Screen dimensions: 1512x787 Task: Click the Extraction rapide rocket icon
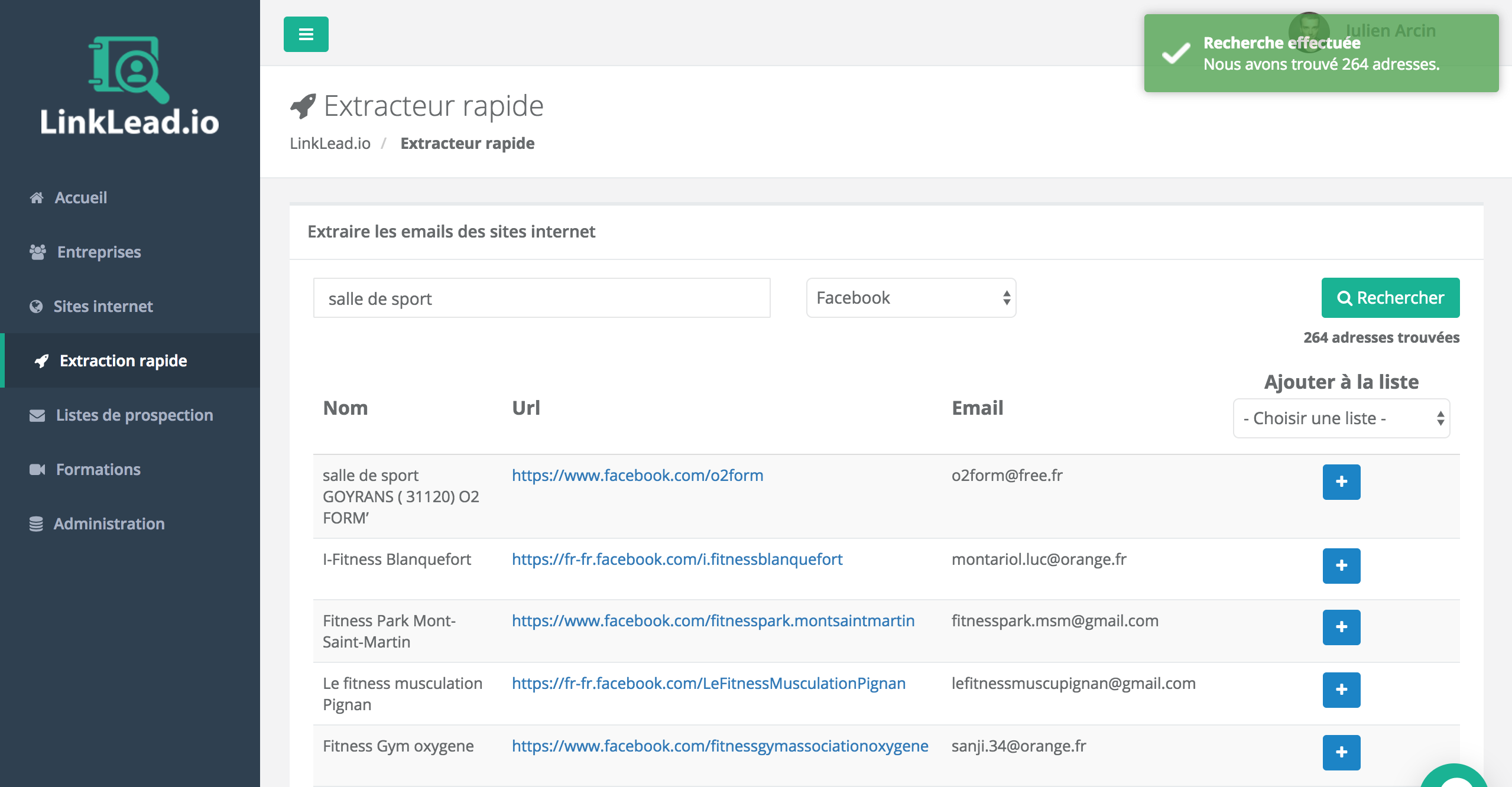41,361
